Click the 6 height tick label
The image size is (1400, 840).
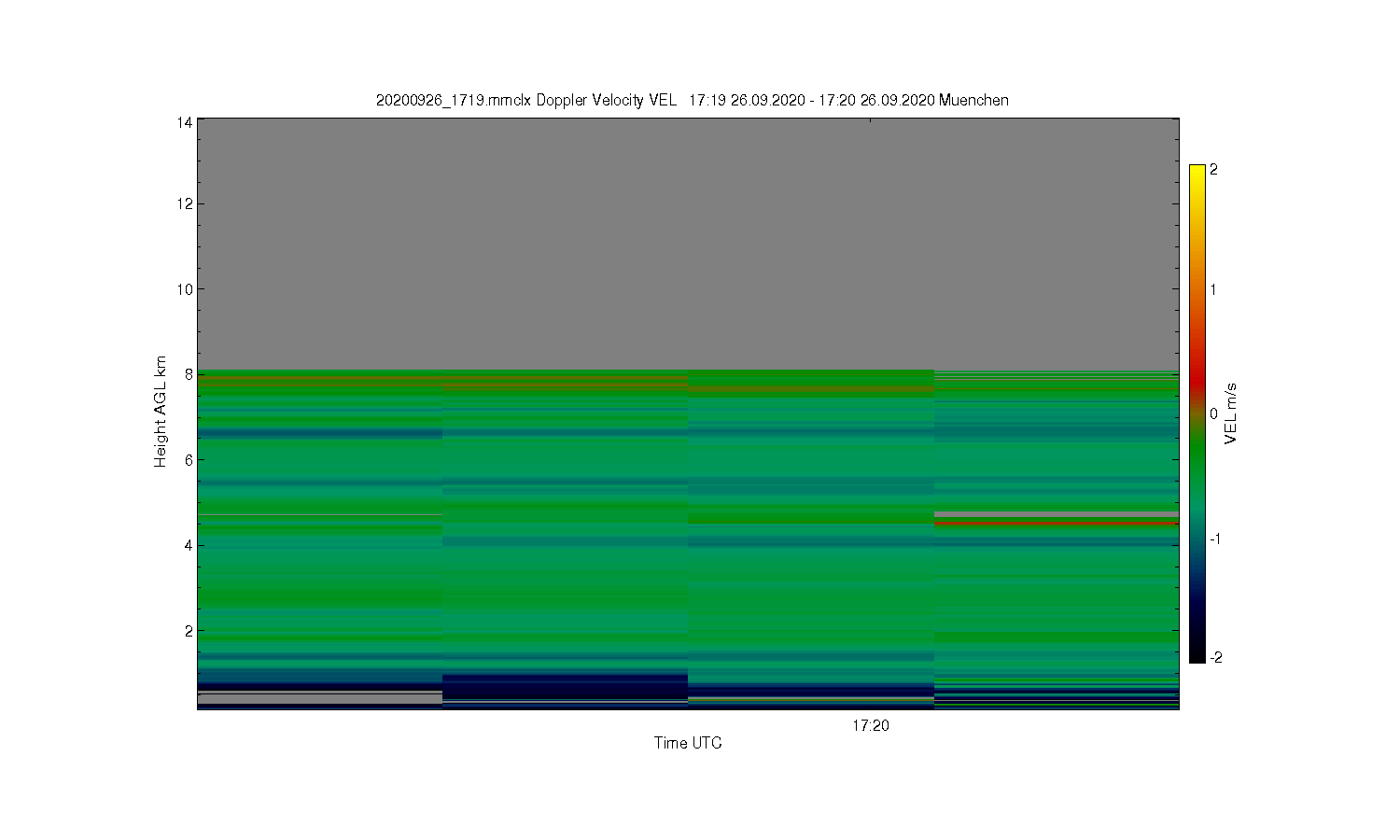[189, 460]
